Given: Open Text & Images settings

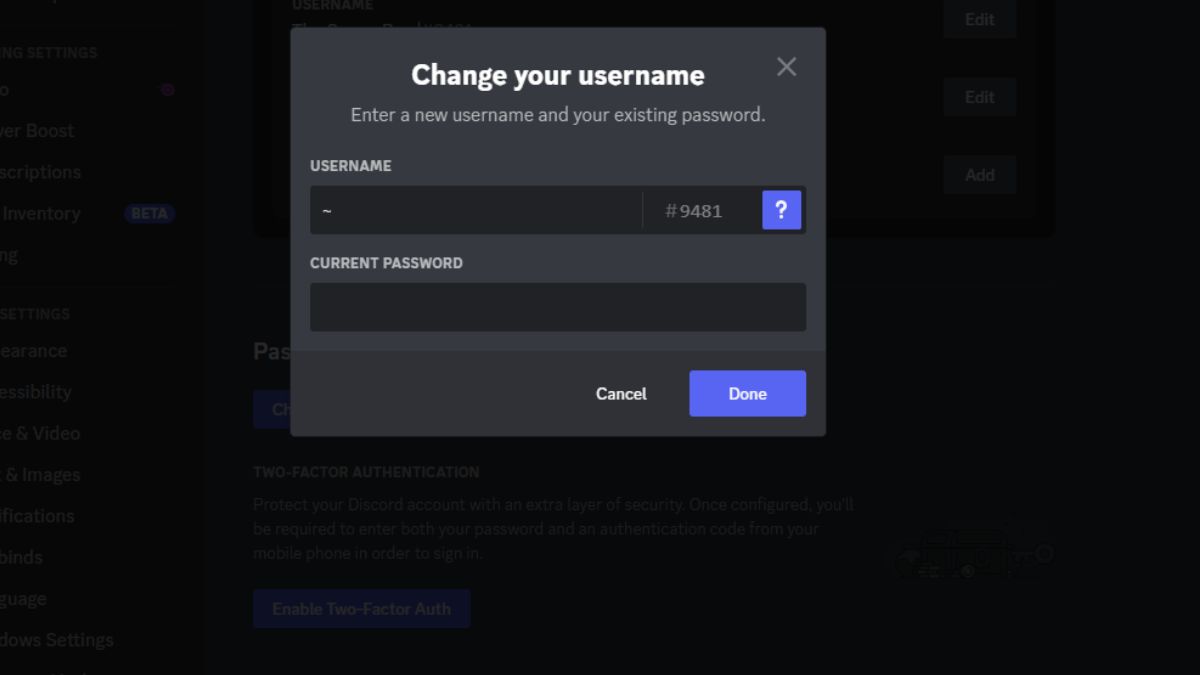Looking at the screenshot, I should [40, 475].
